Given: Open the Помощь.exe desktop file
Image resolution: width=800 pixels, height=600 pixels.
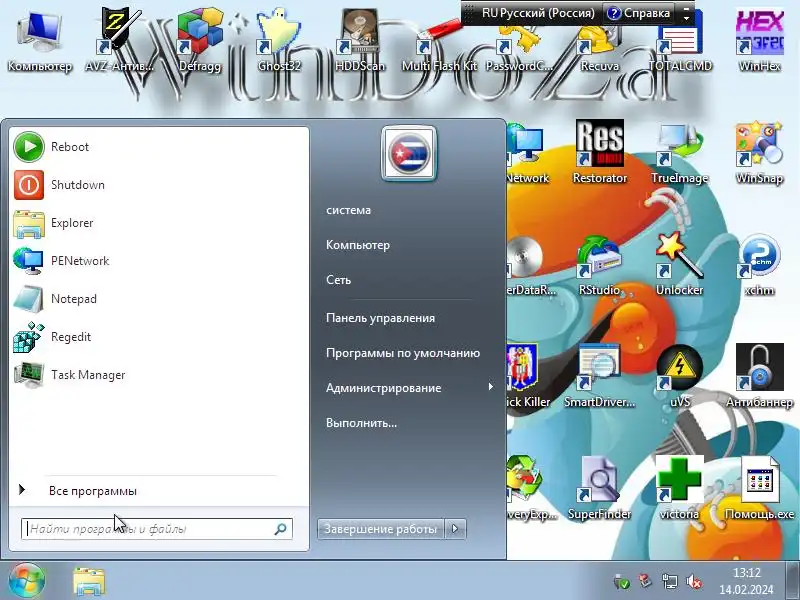Looking at the screenshot, I should click(x=759, y=489).
